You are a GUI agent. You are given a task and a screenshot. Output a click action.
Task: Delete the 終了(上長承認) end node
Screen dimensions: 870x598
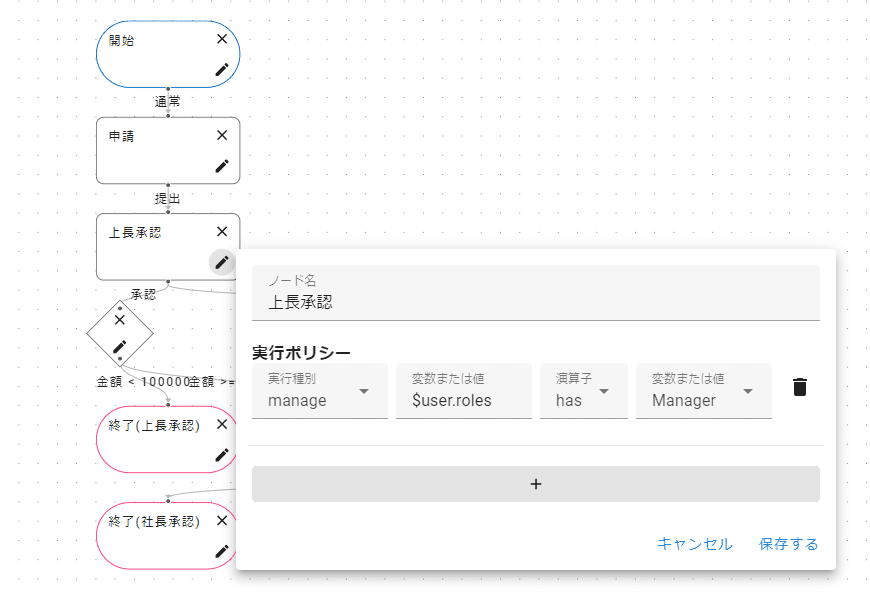(x=222, y=424)
